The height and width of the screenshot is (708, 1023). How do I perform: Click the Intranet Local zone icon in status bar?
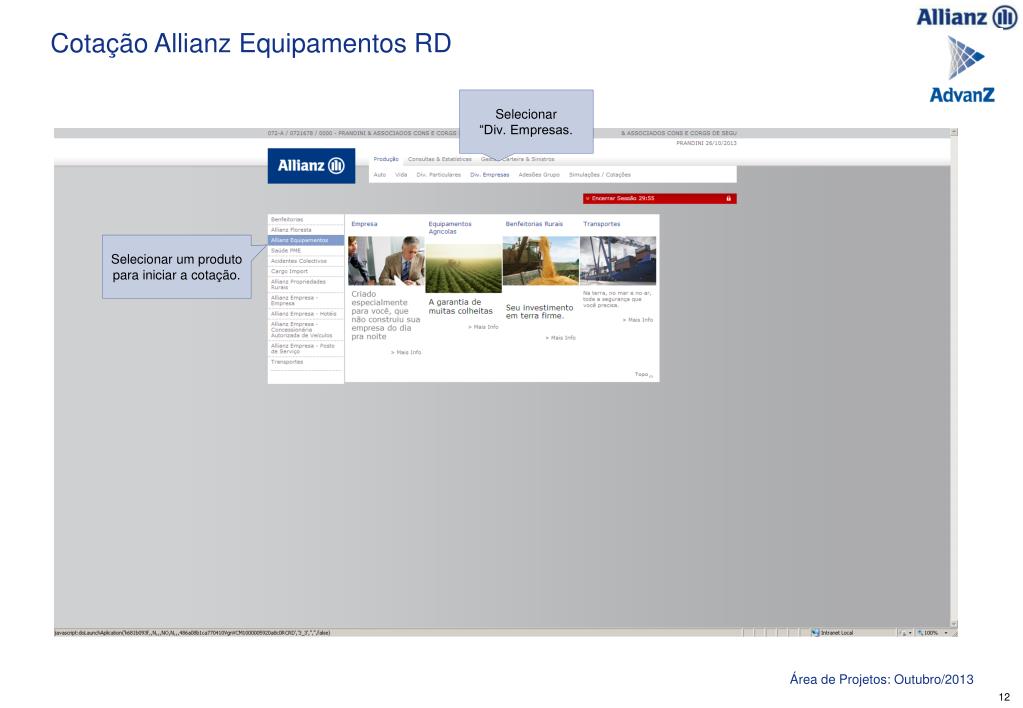click(x=816, y=632)
